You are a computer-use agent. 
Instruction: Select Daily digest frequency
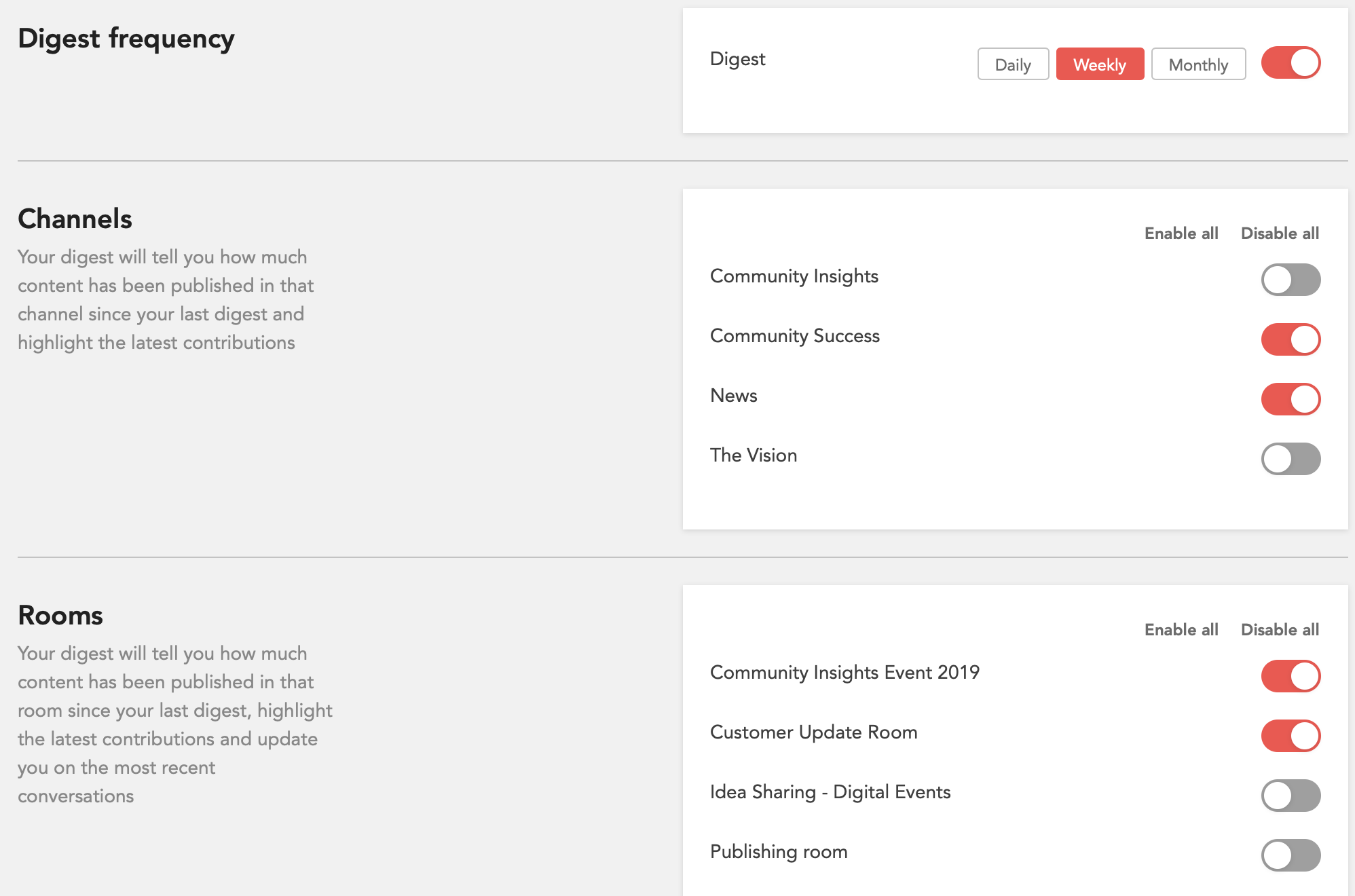coord(1013,64)
